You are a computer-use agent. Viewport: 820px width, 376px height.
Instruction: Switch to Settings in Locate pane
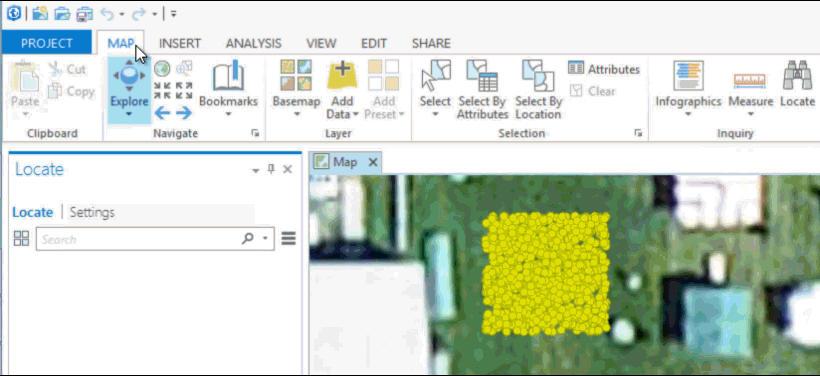[x=92, y=212]
